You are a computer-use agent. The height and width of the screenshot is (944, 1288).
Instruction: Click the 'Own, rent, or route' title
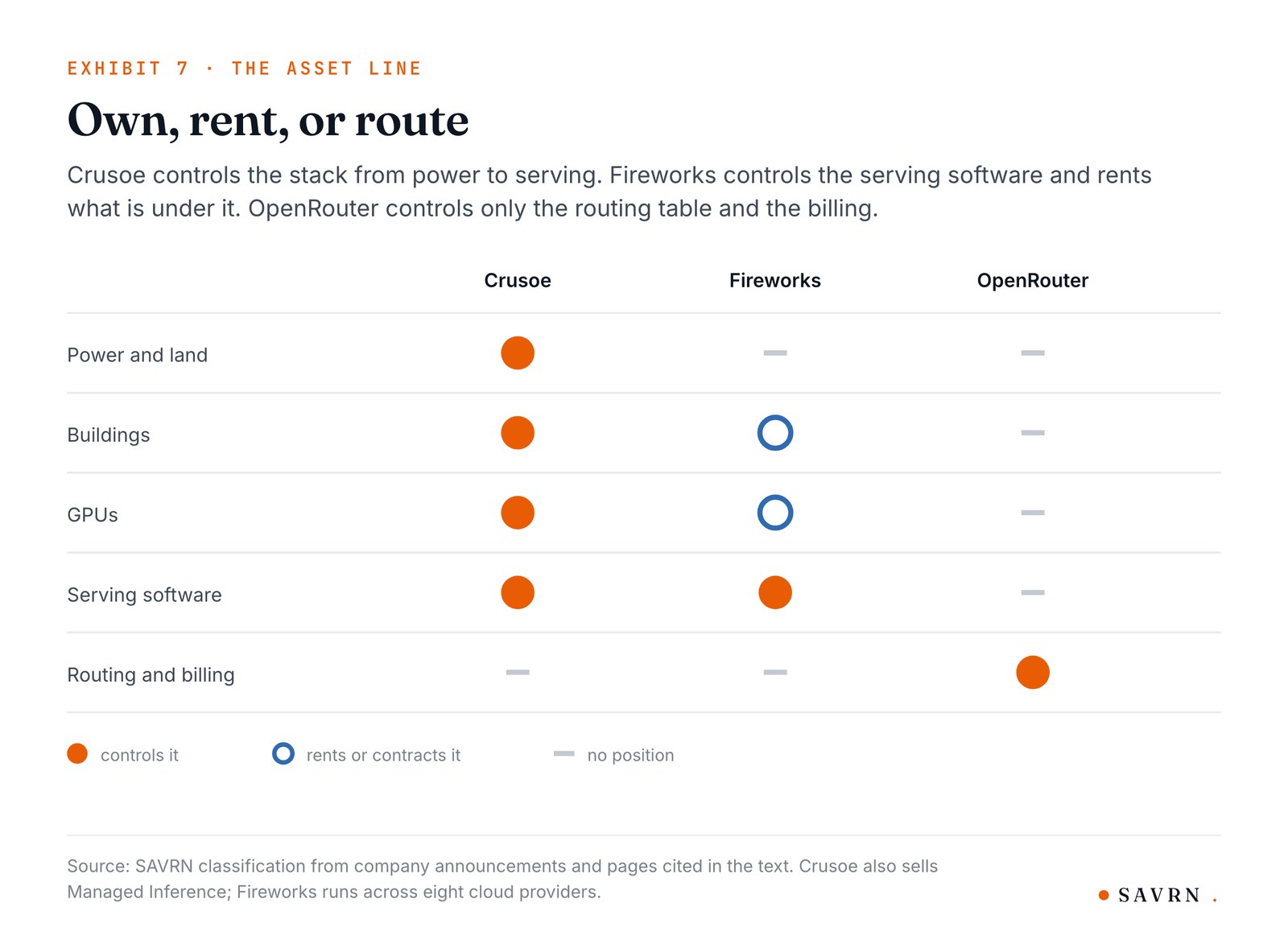click(x=268, y=122)
